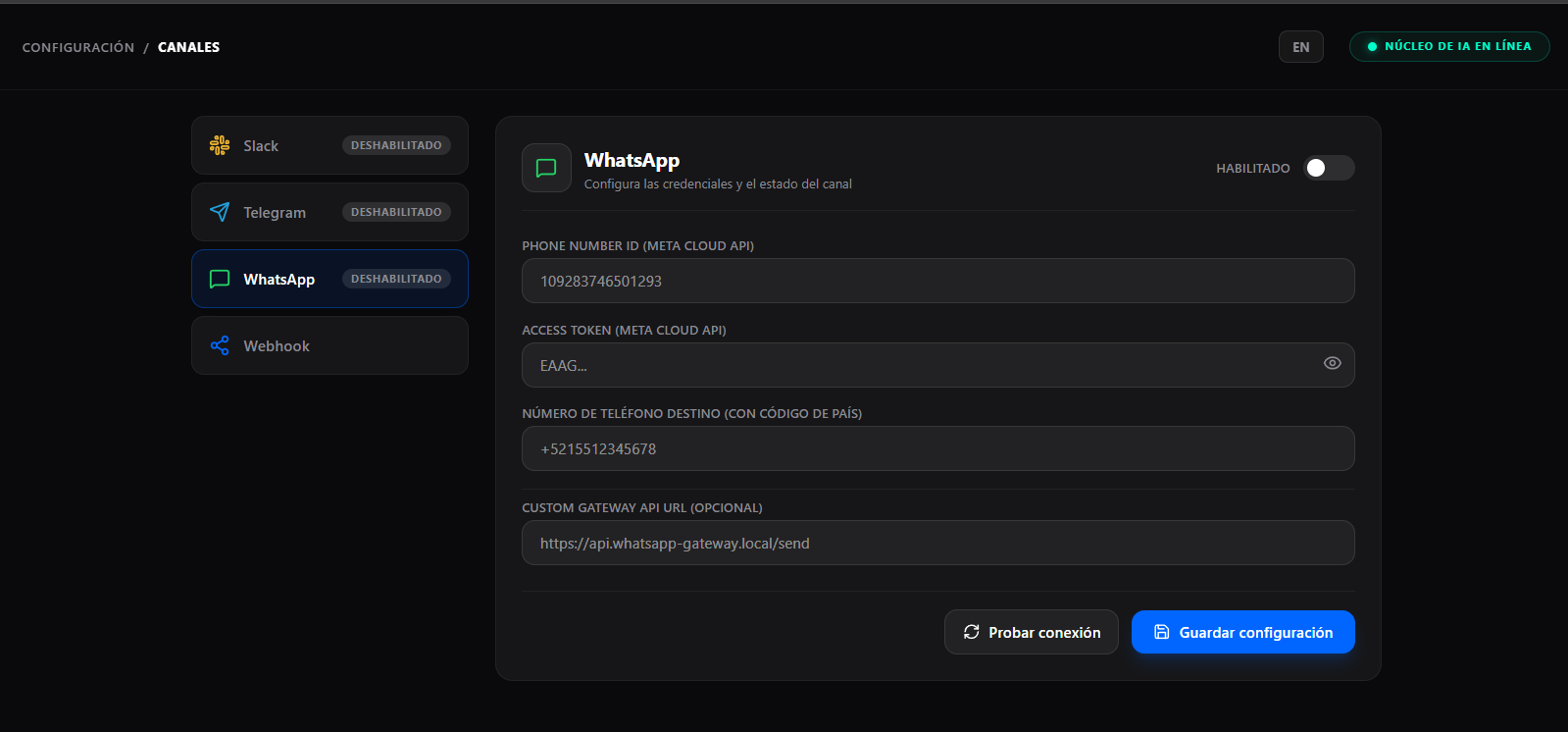Click refresh icon on Probar conexión
1568x732 pixels.
[x=971, y=632]
